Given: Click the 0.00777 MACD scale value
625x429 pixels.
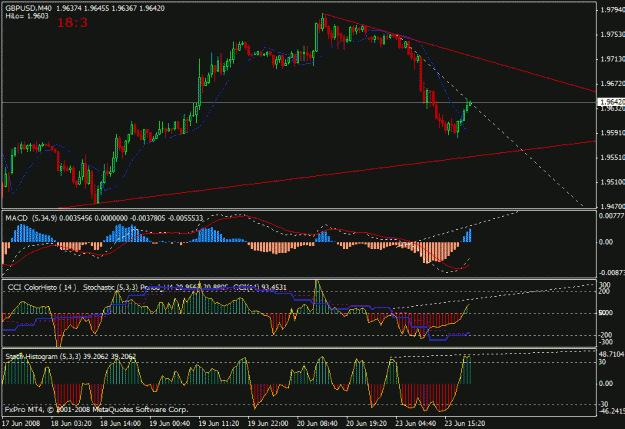Looking at the screenshot, I should tap(612, 216).
